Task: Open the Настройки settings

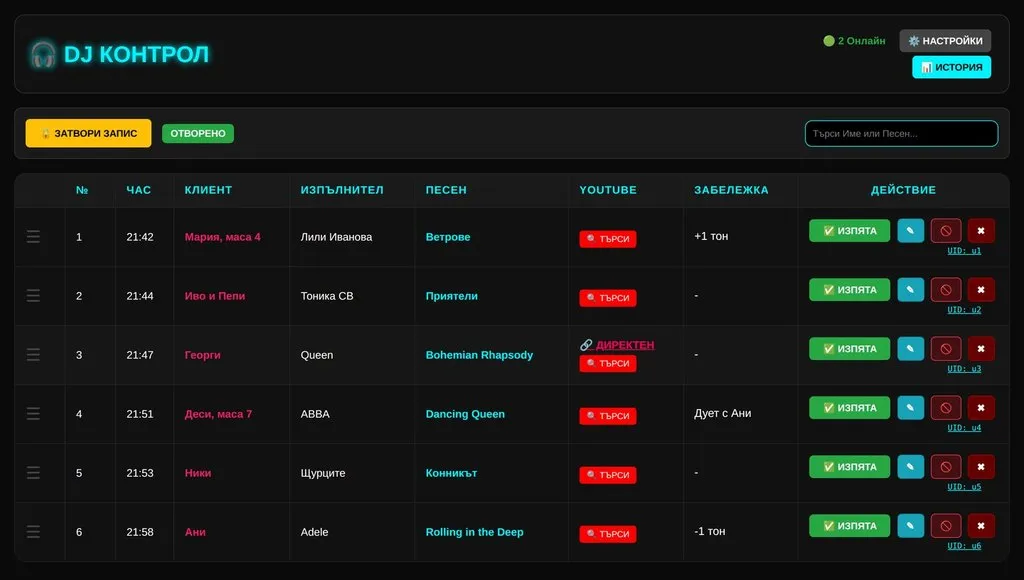Action: (x=945, y=40)
